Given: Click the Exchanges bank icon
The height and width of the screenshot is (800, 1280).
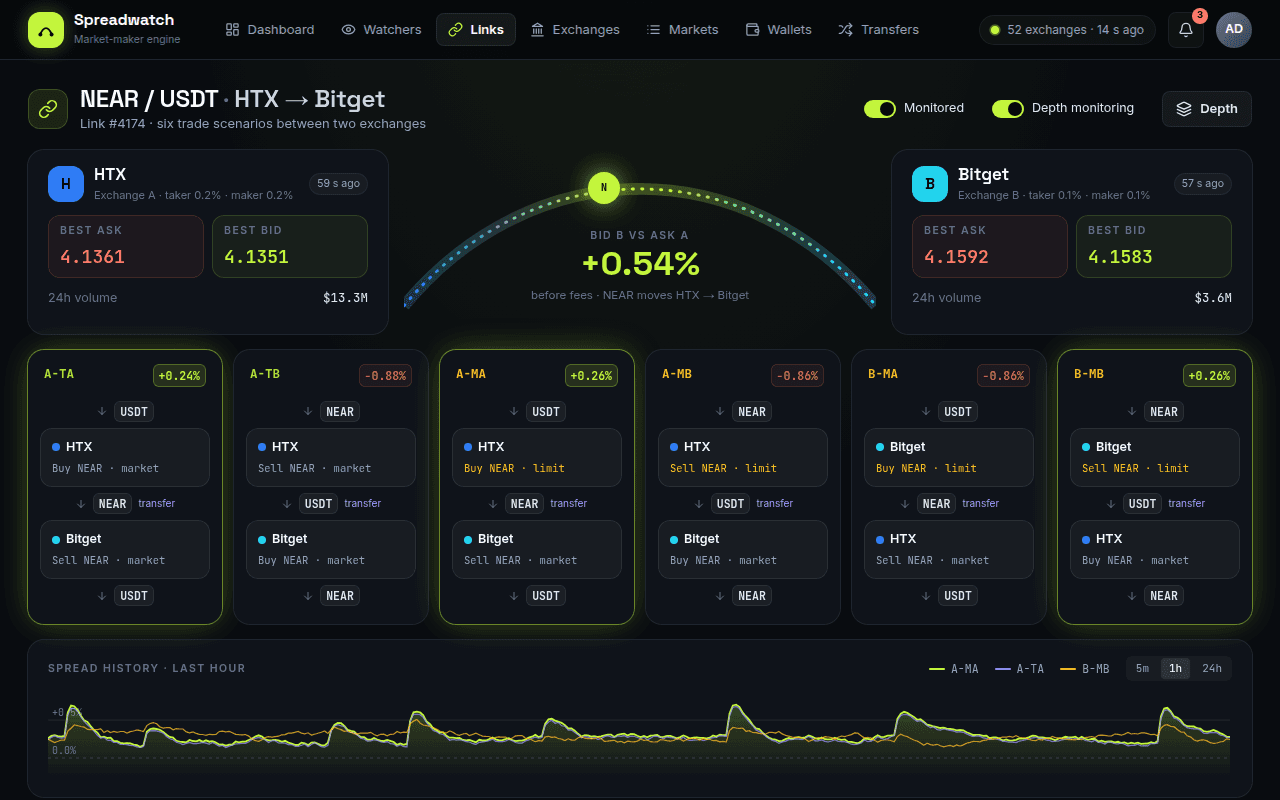Looking at the screenshot, I should 538,30.
